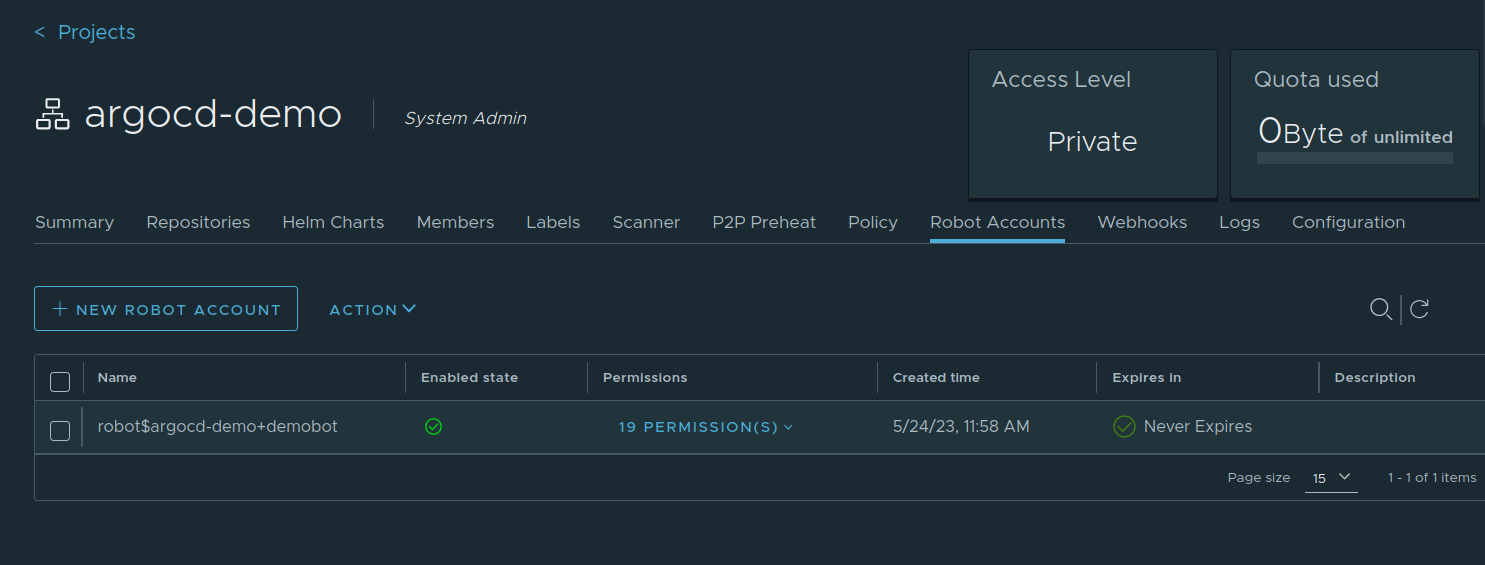1485x565 pixels.
Task: Open the Page size selector
Action: click(1331, 478)
